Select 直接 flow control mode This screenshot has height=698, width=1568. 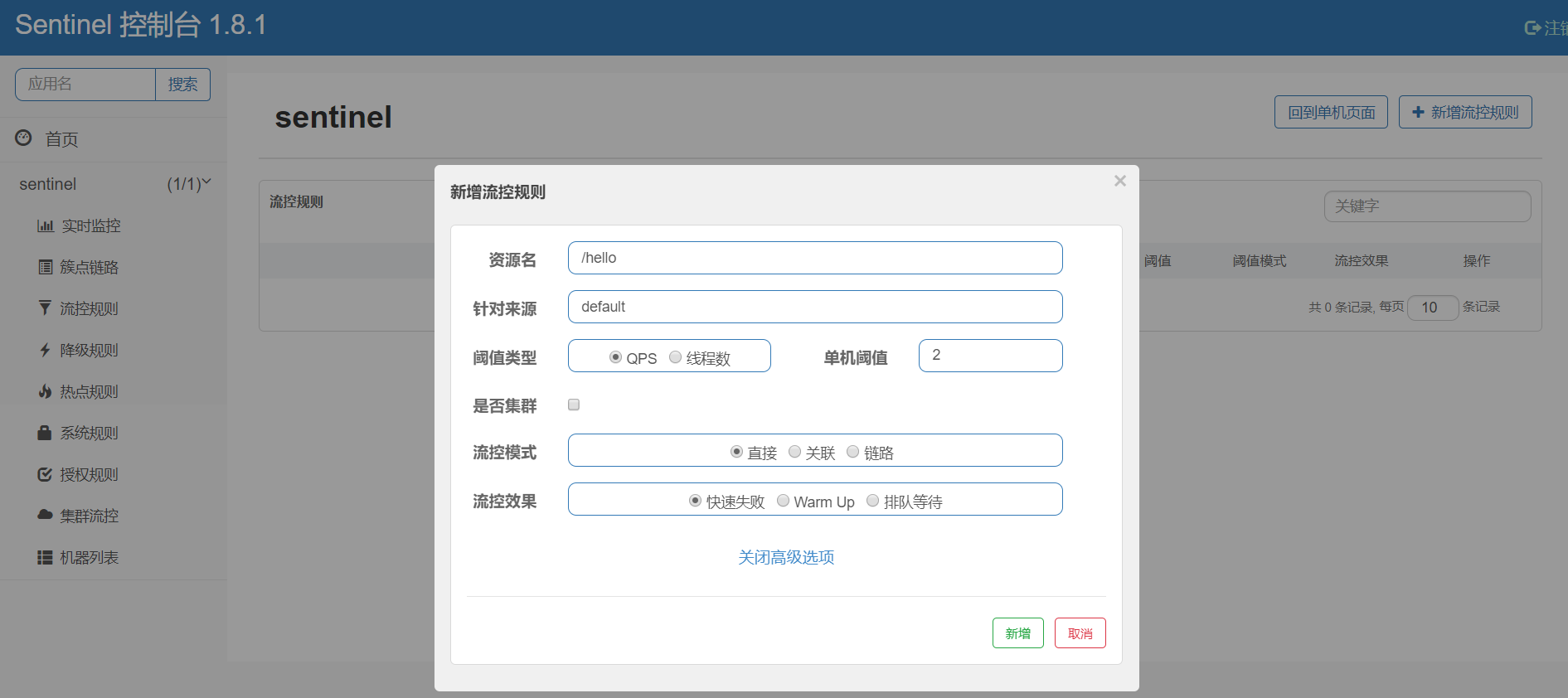(x=736, y=452)
